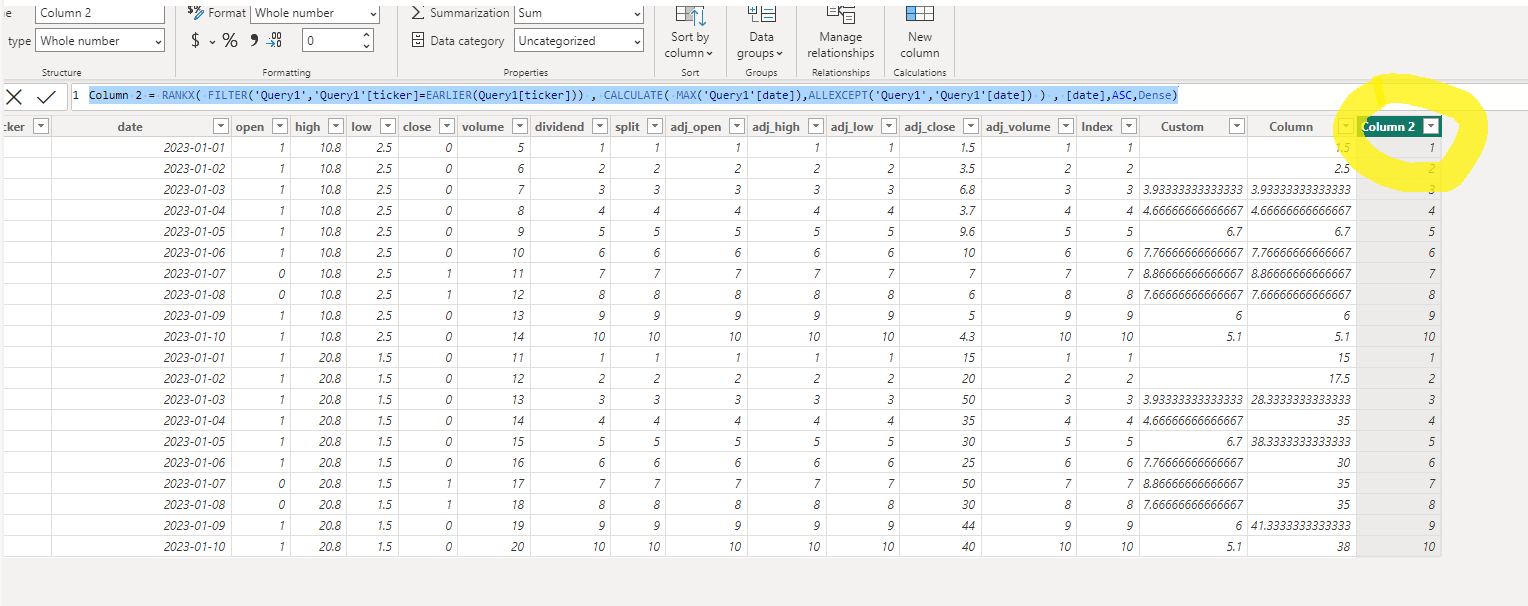Click inside the DAX formula bar text
1528x606 pixels.
click(632, 96)
